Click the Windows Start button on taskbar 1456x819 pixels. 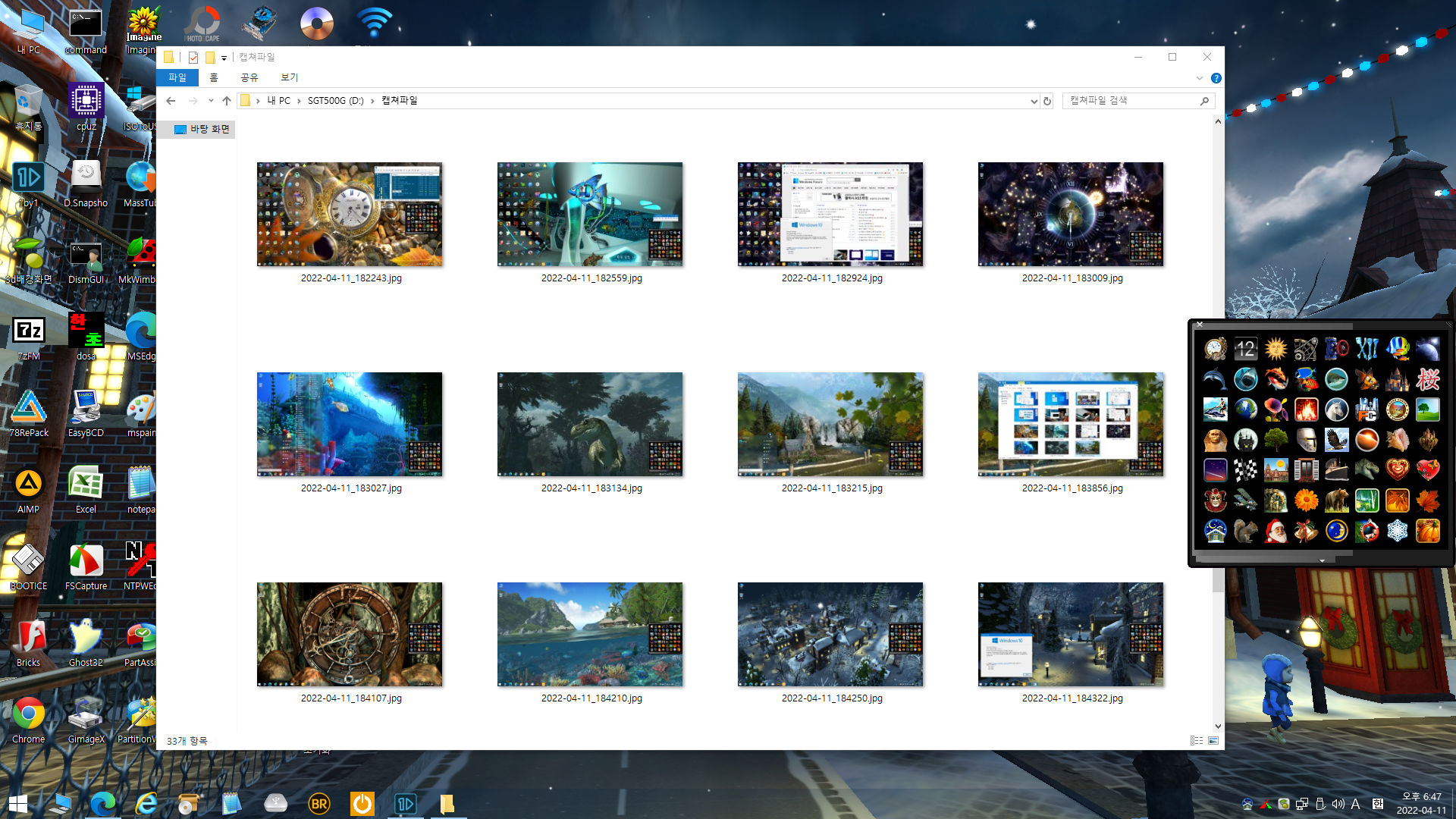point(18,804)
